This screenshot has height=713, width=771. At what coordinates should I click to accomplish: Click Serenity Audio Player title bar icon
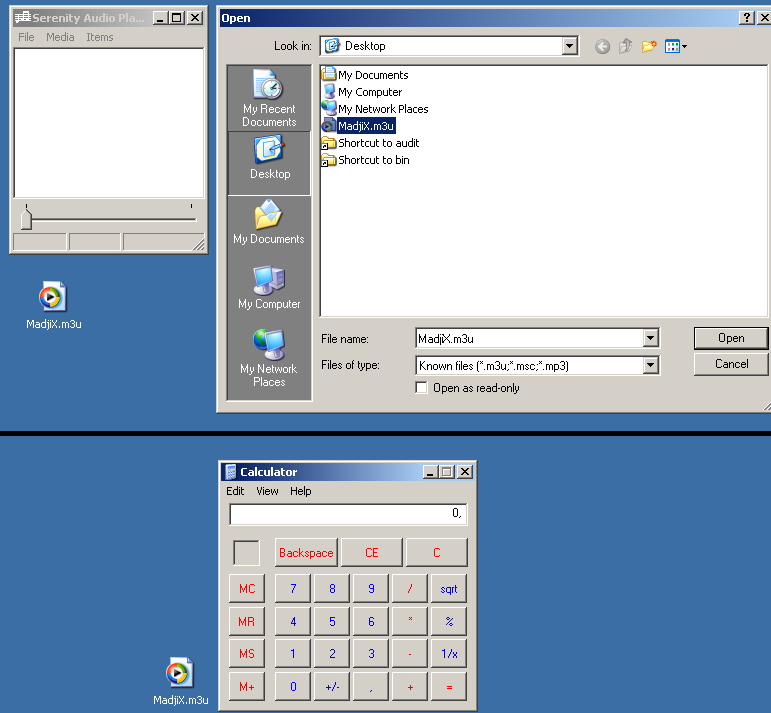click(x=22, y=18)
